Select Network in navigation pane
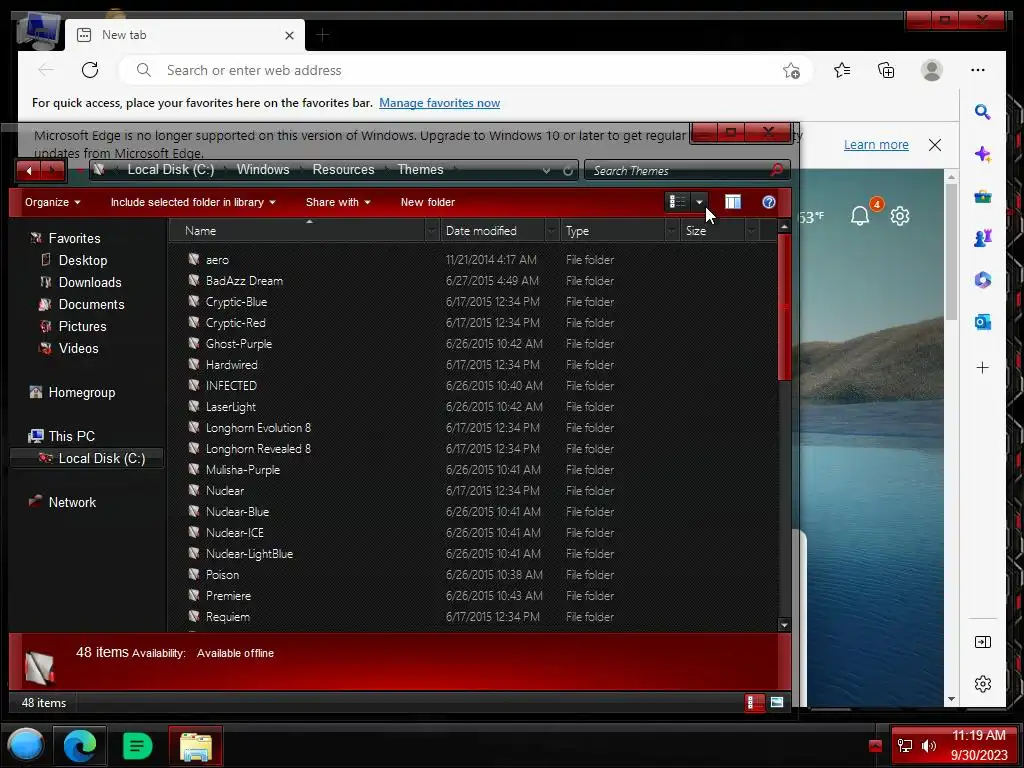 (72, 502)
